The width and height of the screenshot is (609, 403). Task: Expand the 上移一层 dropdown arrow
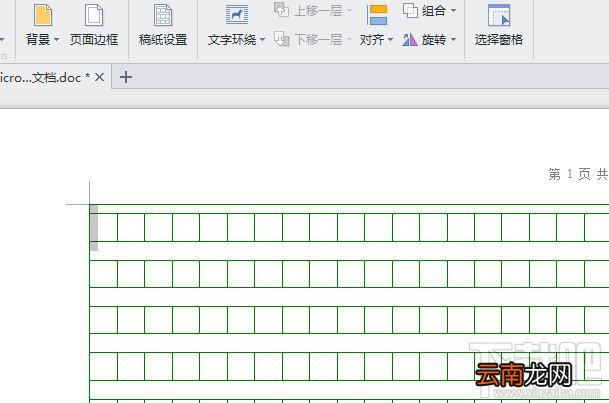[349, 11]
